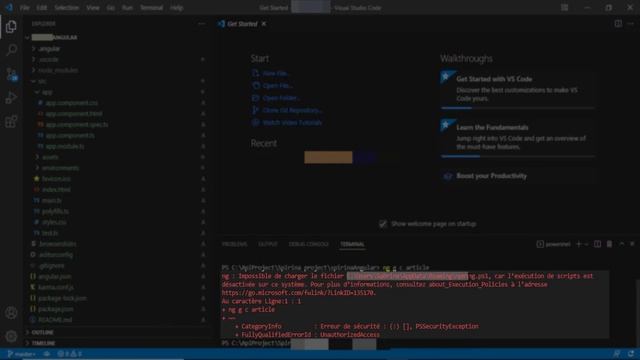The width and height of the screenshot is (640, 360).
Task: Maximize the panel with the chevron up
Action: click(x=622, y=244)
